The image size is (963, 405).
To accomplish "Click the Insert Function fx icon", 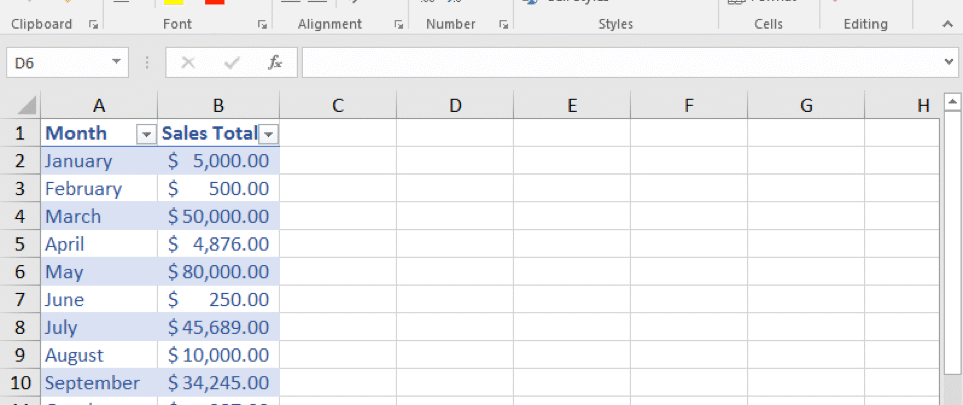I will click(275, 62).
